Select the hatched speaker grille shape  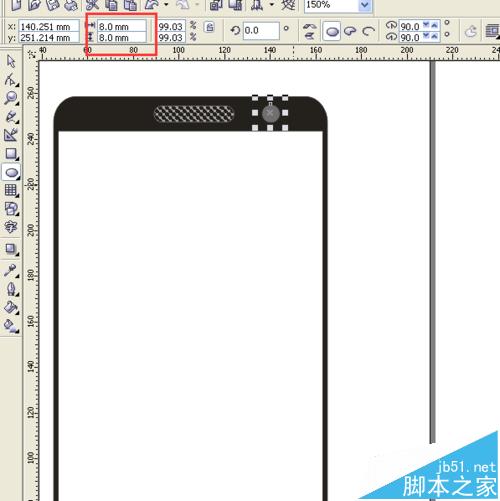pos(194,114)
